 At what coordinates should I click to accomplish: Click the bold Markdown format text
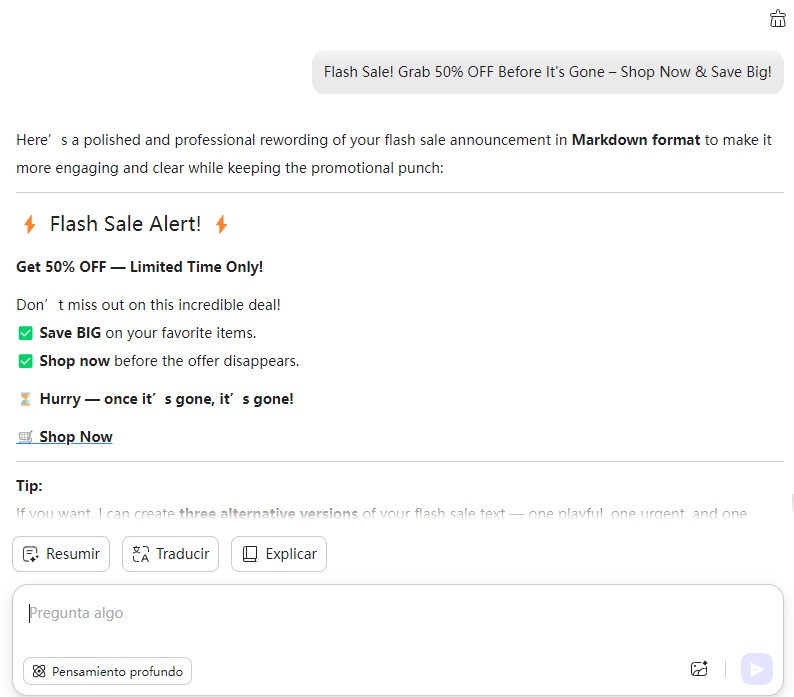coord(635,140)
